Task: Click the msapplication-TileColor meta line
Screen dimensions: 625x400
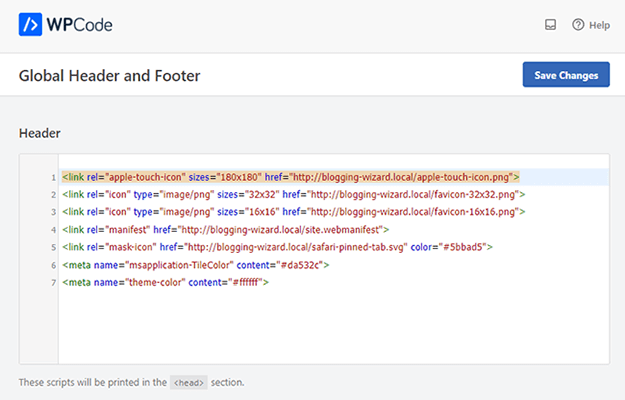Action: [195, 265]
